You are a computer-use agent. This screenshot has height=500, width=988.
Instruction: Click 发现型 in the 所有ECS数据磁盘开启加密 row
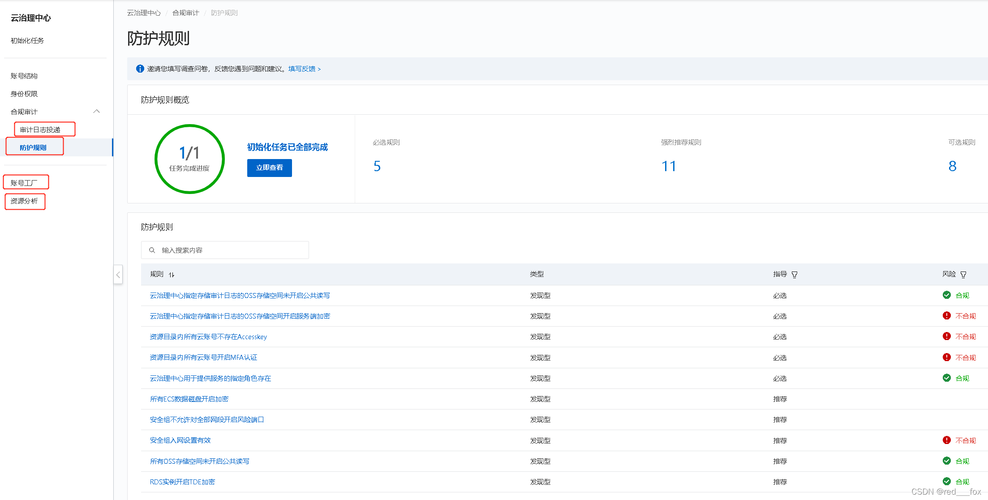pos(541,399)
